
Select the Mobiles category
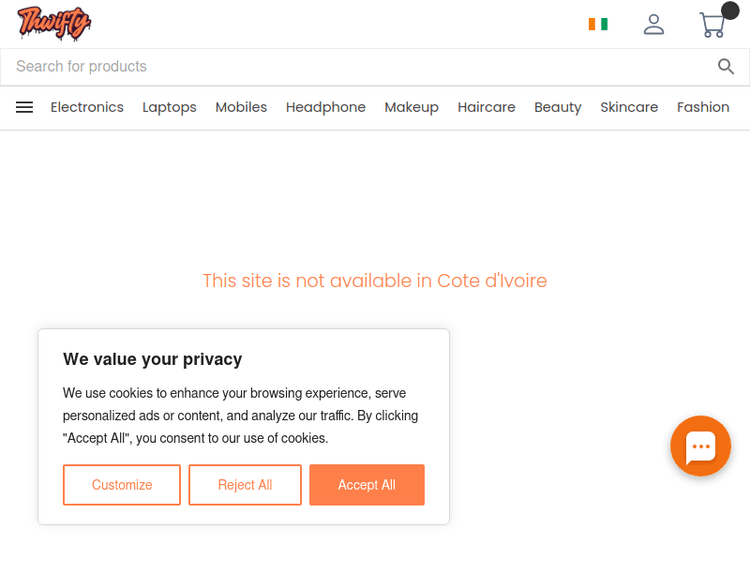point(241,107)
